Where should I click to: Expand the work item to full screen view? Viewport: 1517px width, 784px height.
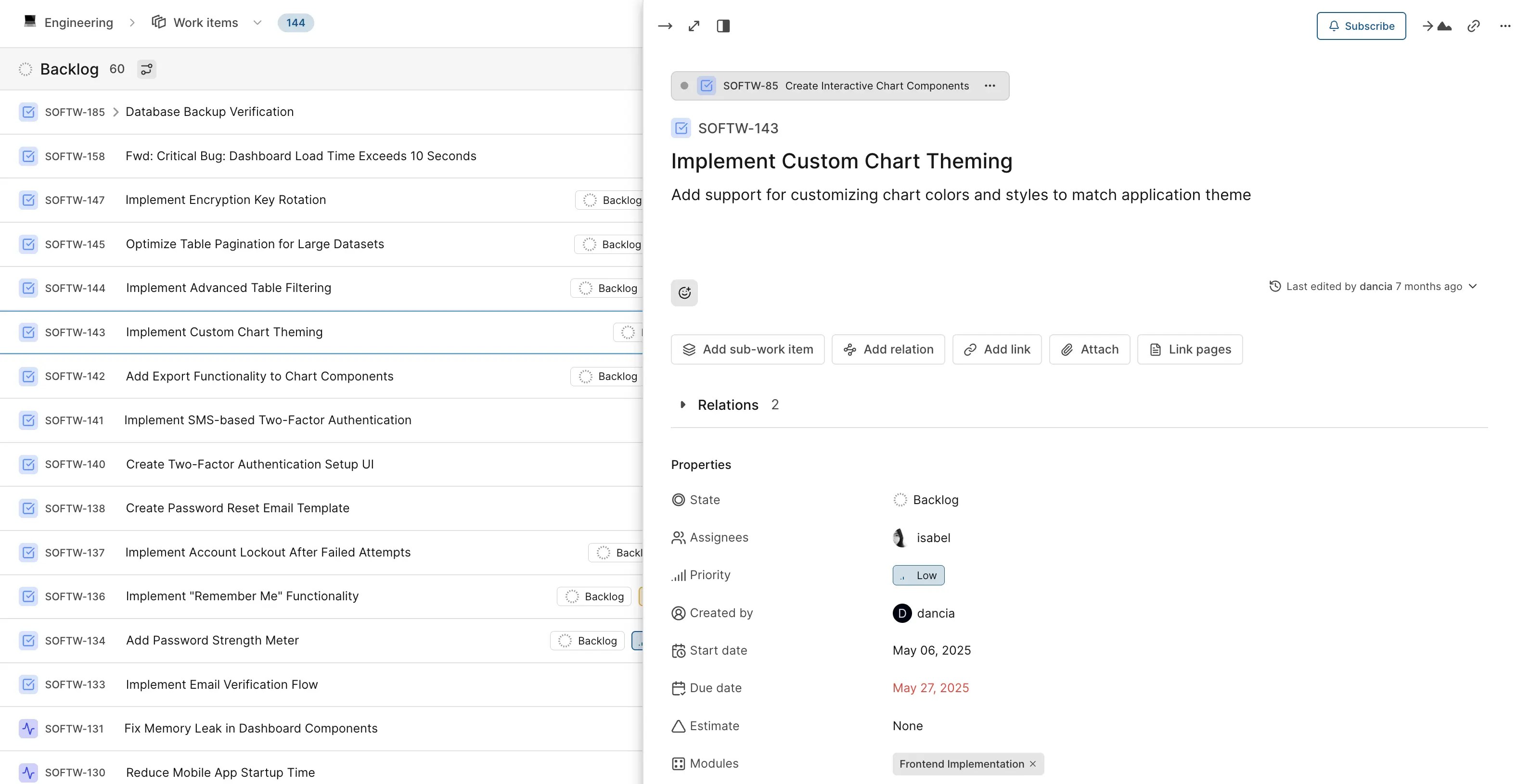coord(694,26)
